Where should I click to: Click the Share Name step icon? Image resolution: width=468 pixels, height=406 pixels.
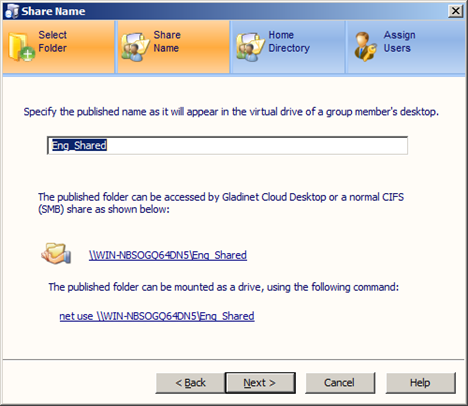pyautogui.click(x=135, y=47)
